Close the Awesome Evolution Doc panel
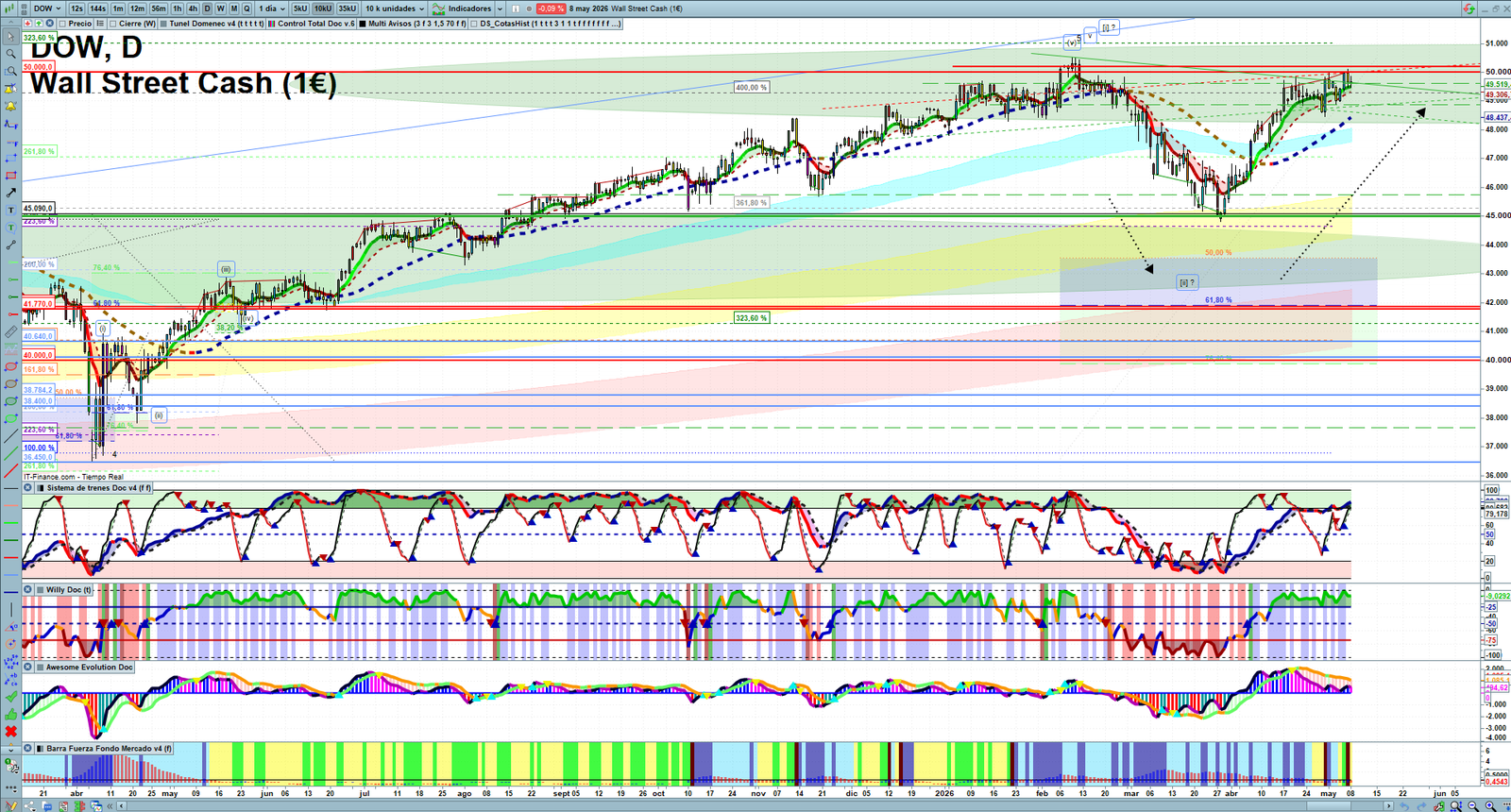1511x812 pixels. pos(28,667)
